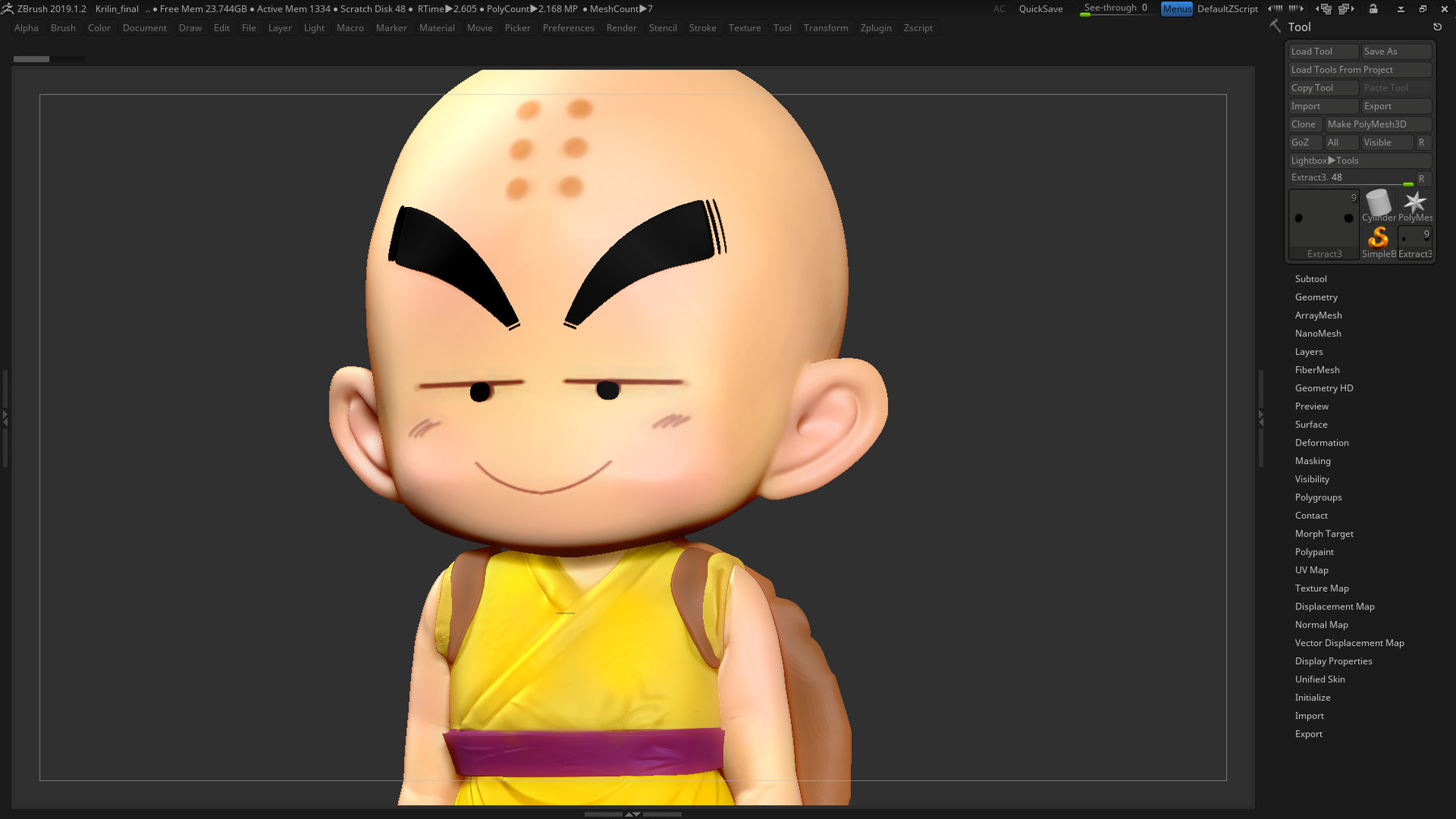Select the Cylinder3D tool thumbnail
Screen dimensions: 1456x819
1378,205
